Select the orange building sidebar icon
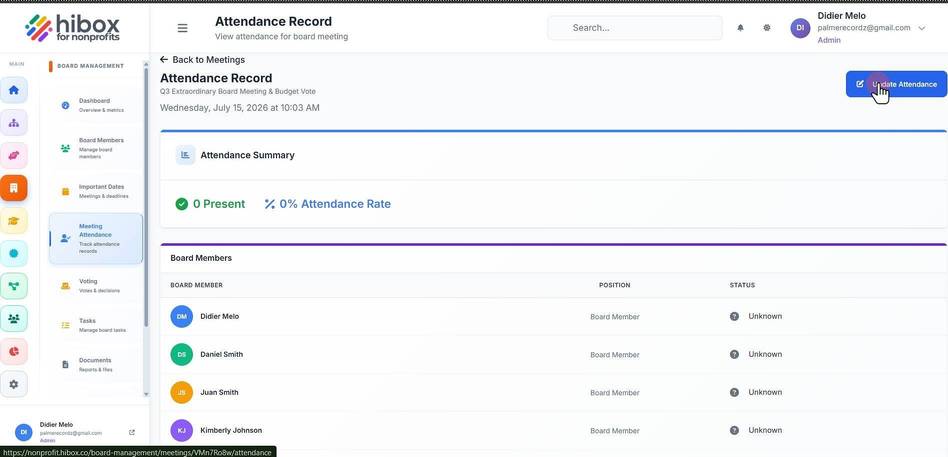Image resolution: width=948 pixels, height=457 pixels. point(14,188)
